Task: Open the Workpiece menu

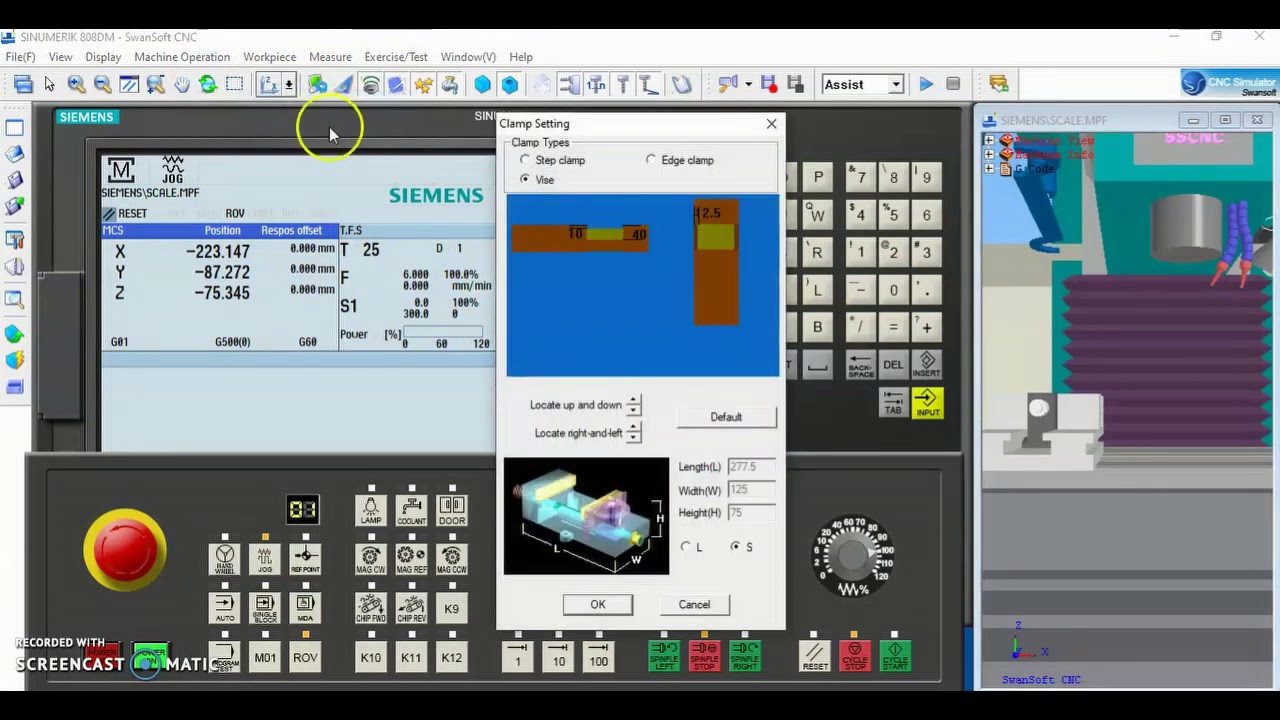Action: pos(270,57)
